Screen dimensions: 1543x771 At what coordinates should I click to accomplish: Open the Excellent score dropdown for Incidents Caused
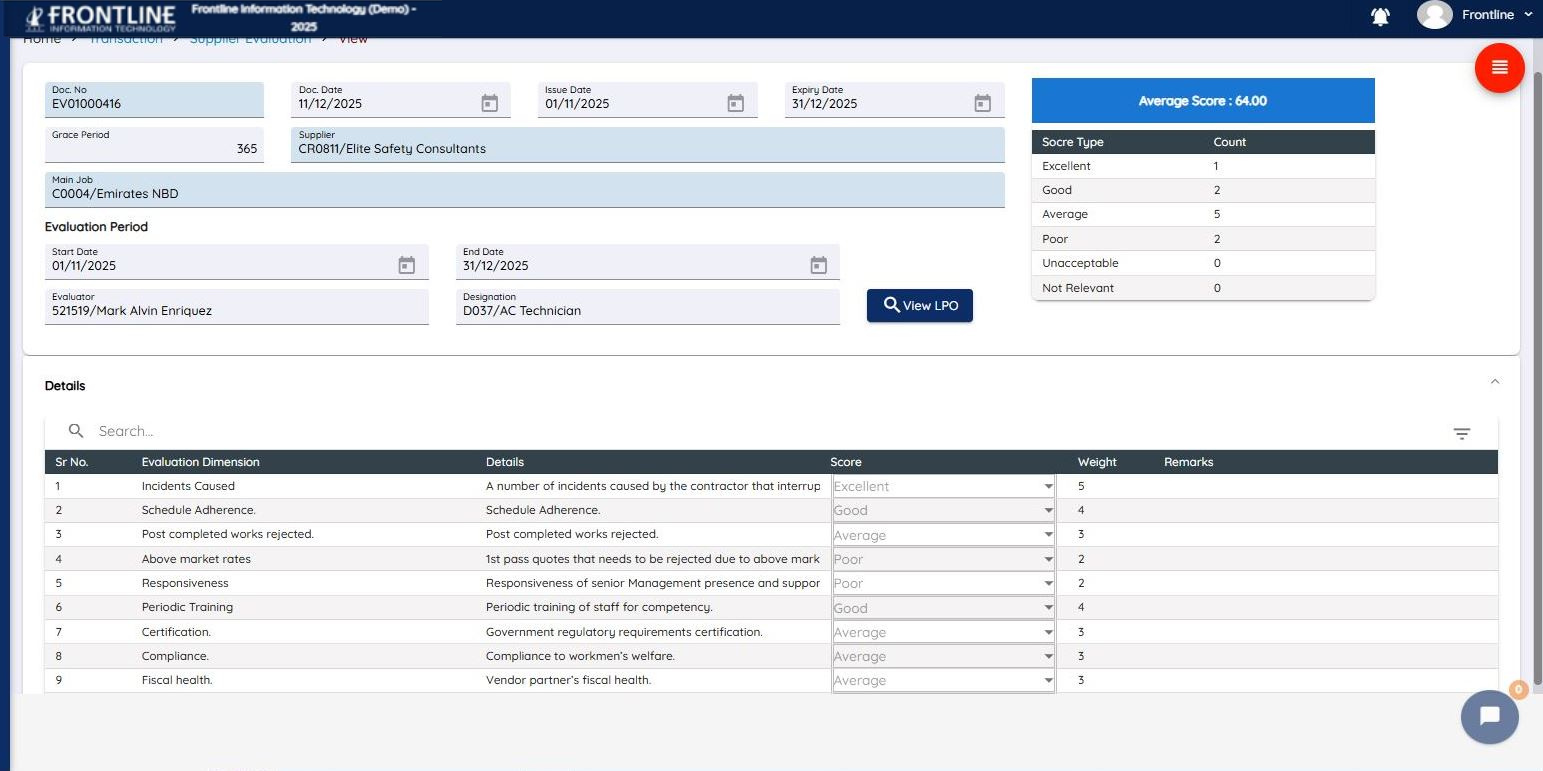pyautogui.click(x=1047, y=486)
